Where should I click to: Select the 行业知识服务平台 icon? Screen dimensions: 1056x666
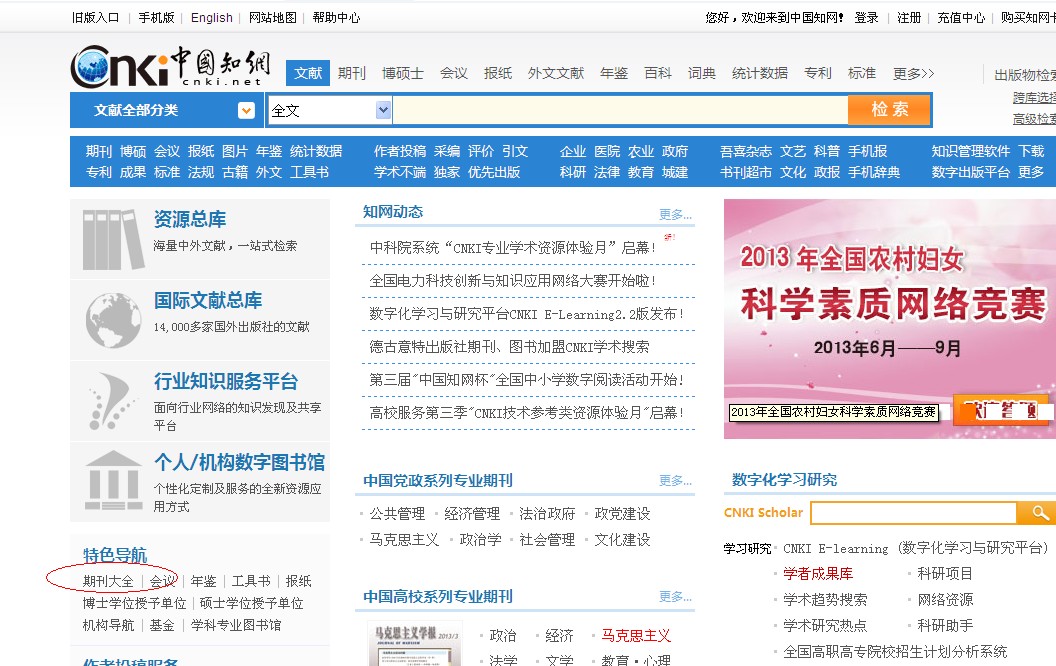pyautogui.click(x=112, y=399)
